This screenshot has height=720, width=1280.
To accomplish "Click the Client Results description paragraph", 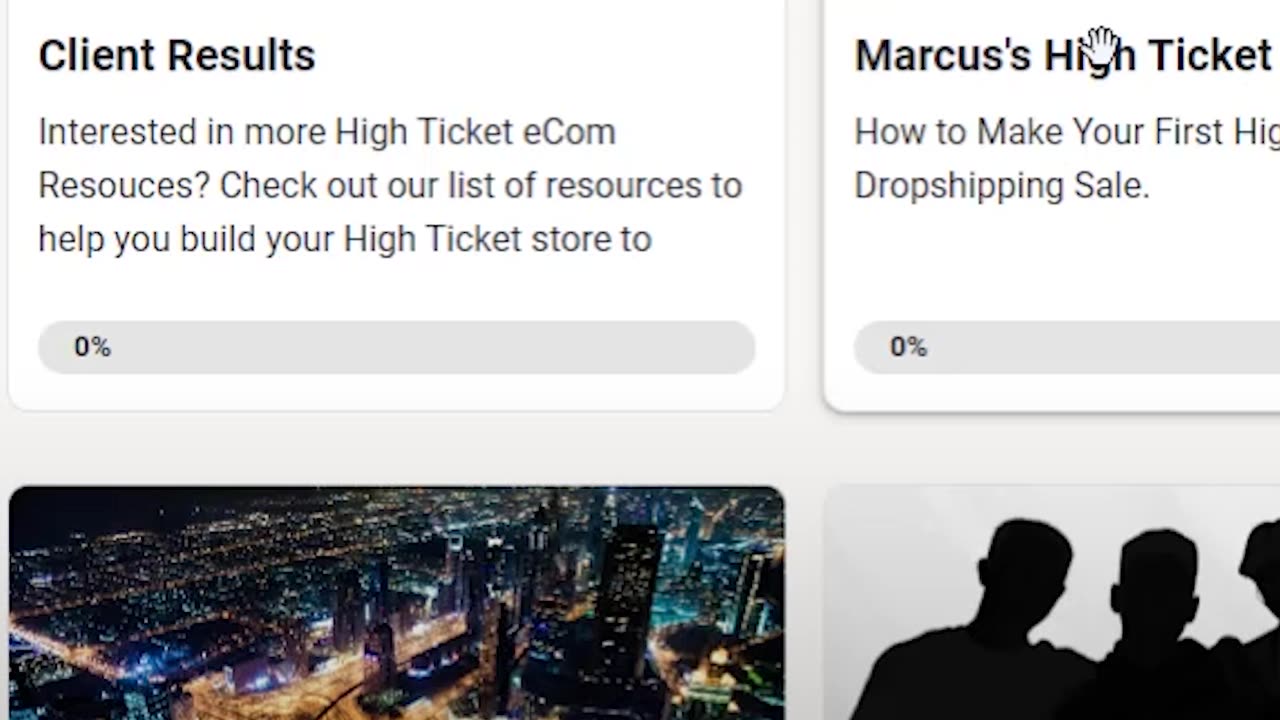I will pos(390,185).
